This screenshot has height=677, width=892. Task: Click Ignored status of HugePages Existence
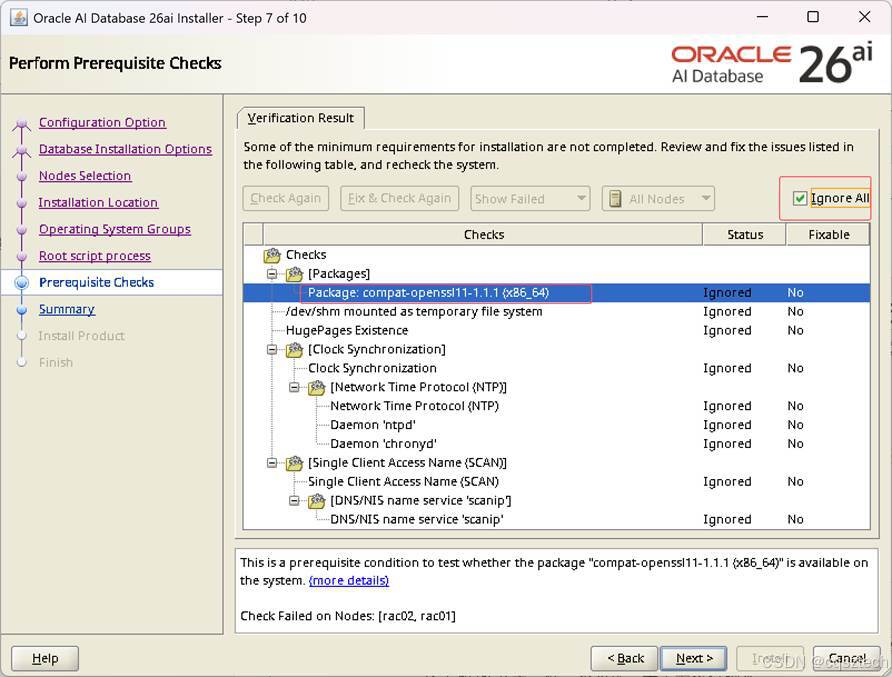(x=727, y=331)
